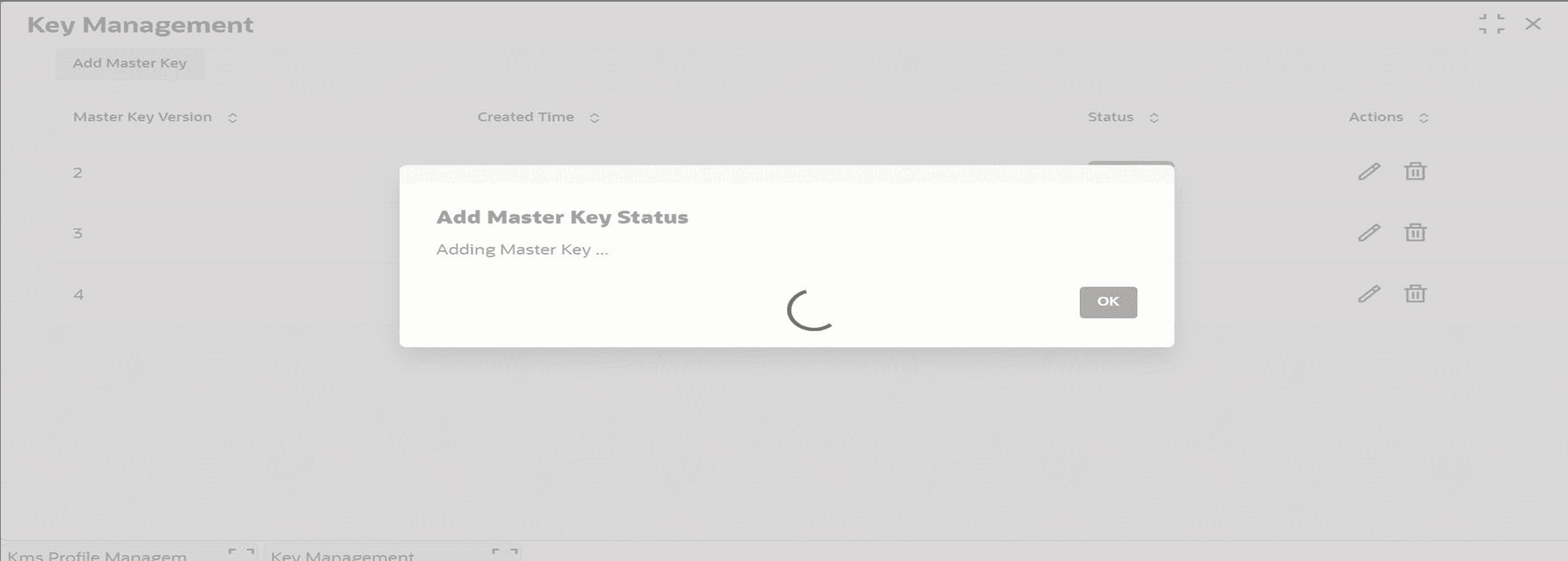Select the version 3 row cell
This screenshot has height=561, width=1568.
(78, 233)
